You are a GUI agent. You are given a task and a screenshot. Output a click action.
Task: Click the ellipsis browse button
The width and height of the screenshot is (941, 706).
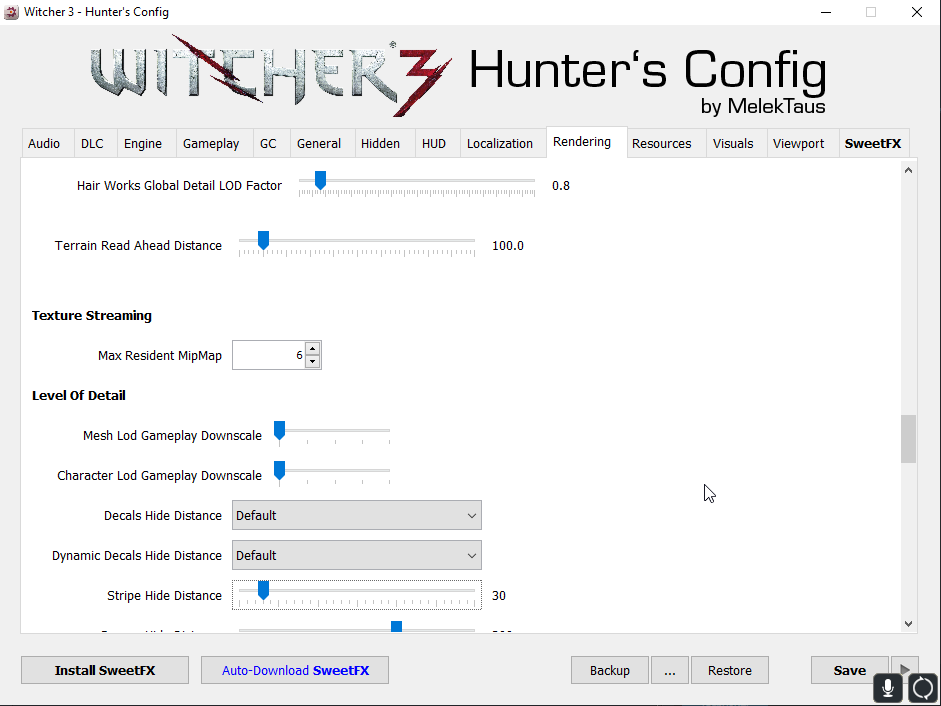tap(670, 670)
